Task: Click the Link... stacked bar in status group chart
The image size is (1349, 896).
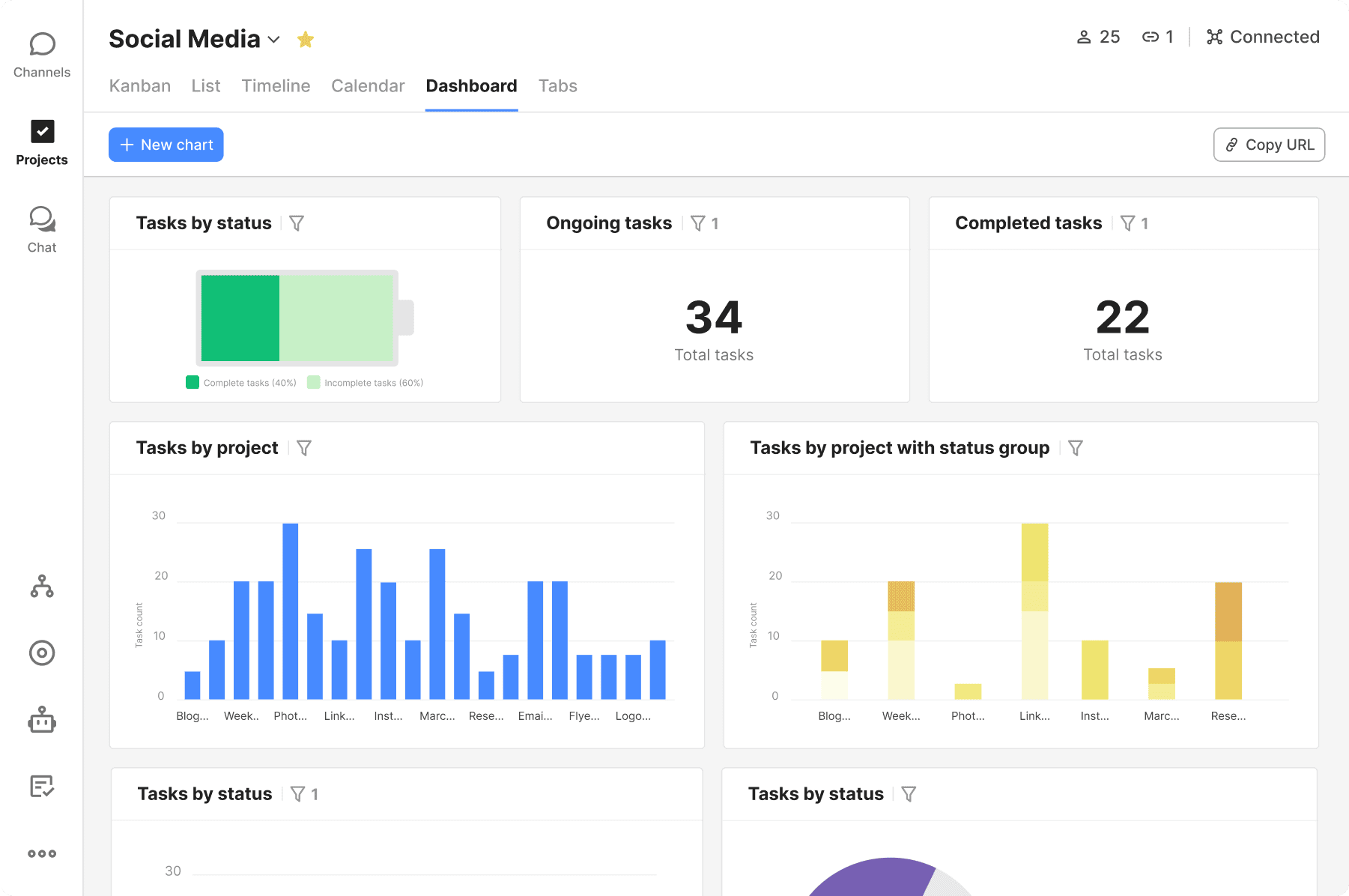Action: 1034,611
